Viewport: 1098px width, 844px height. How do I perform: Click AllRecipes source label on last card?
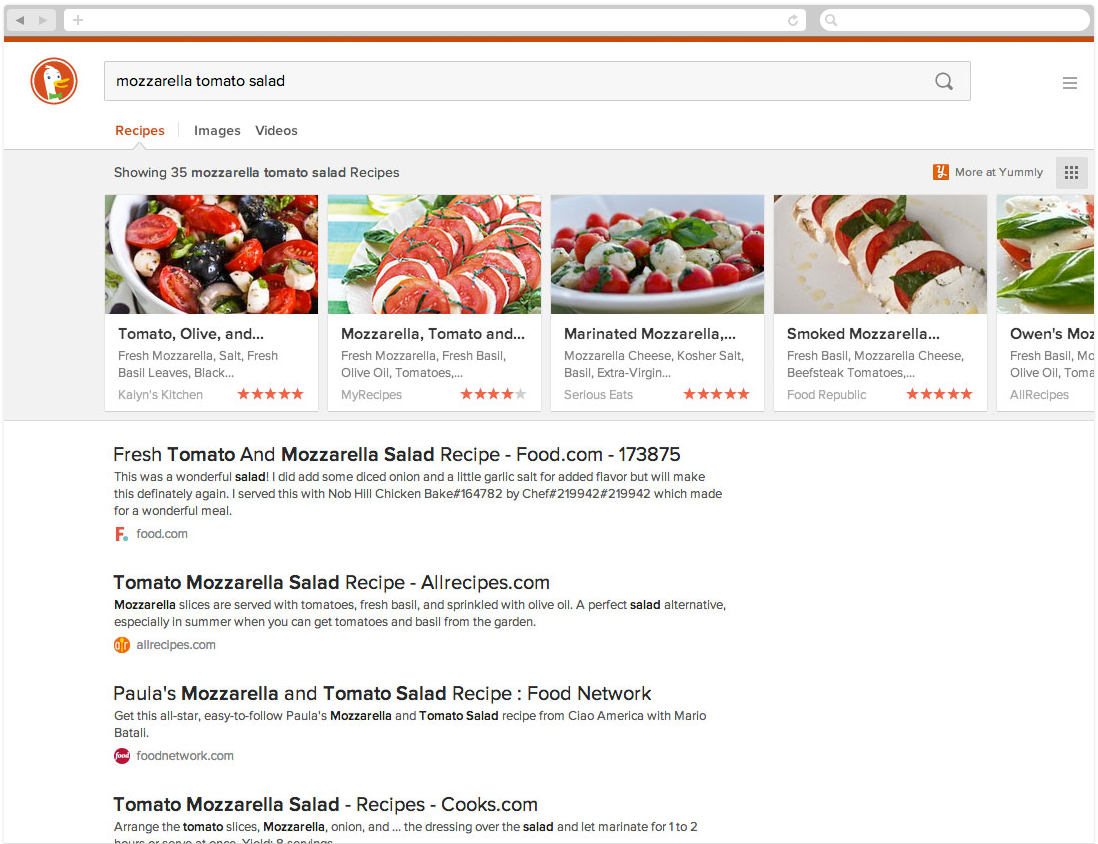[x=1039, y=395]
